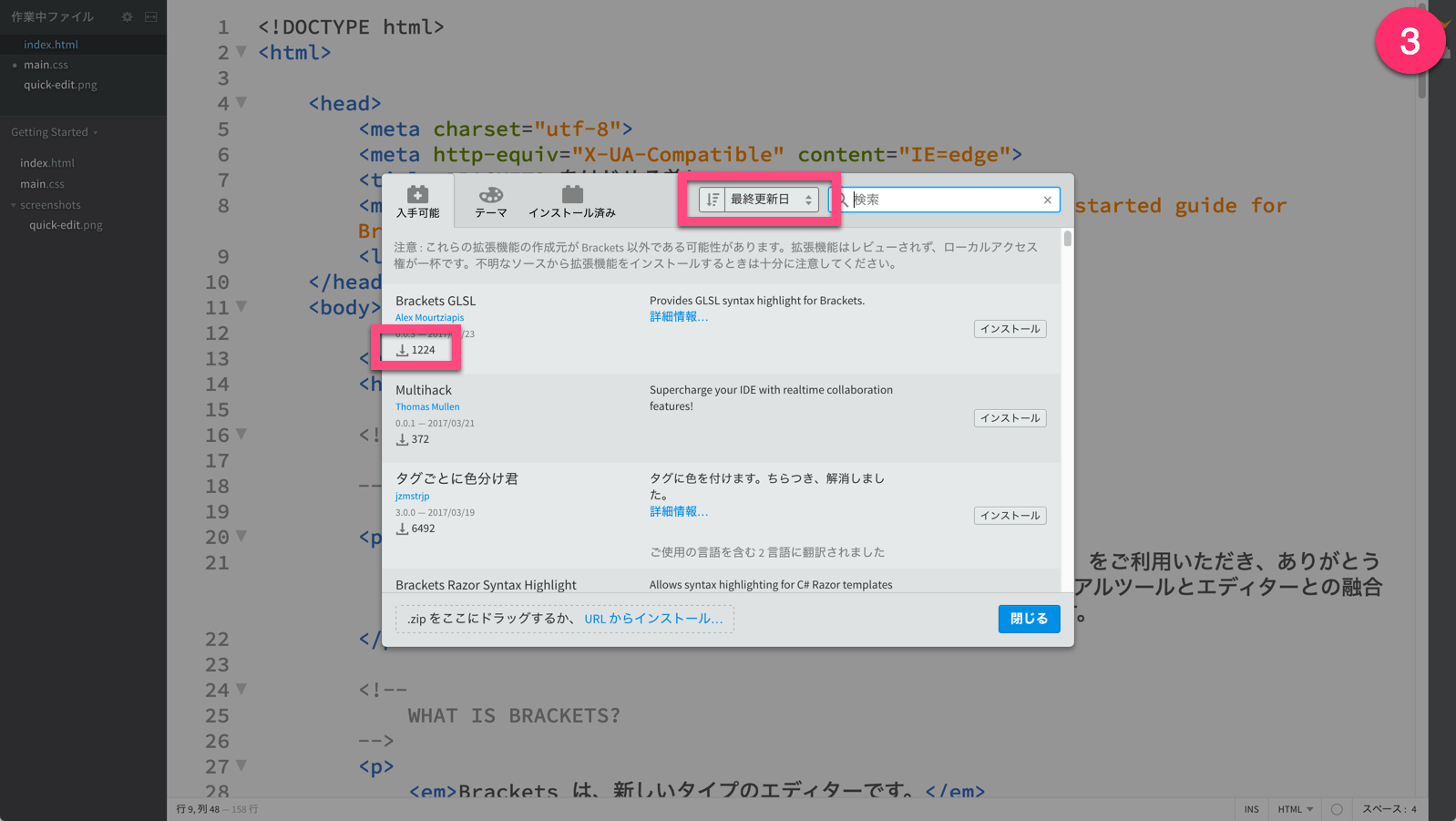Open author link jzmstrjp

click(412, 497)
